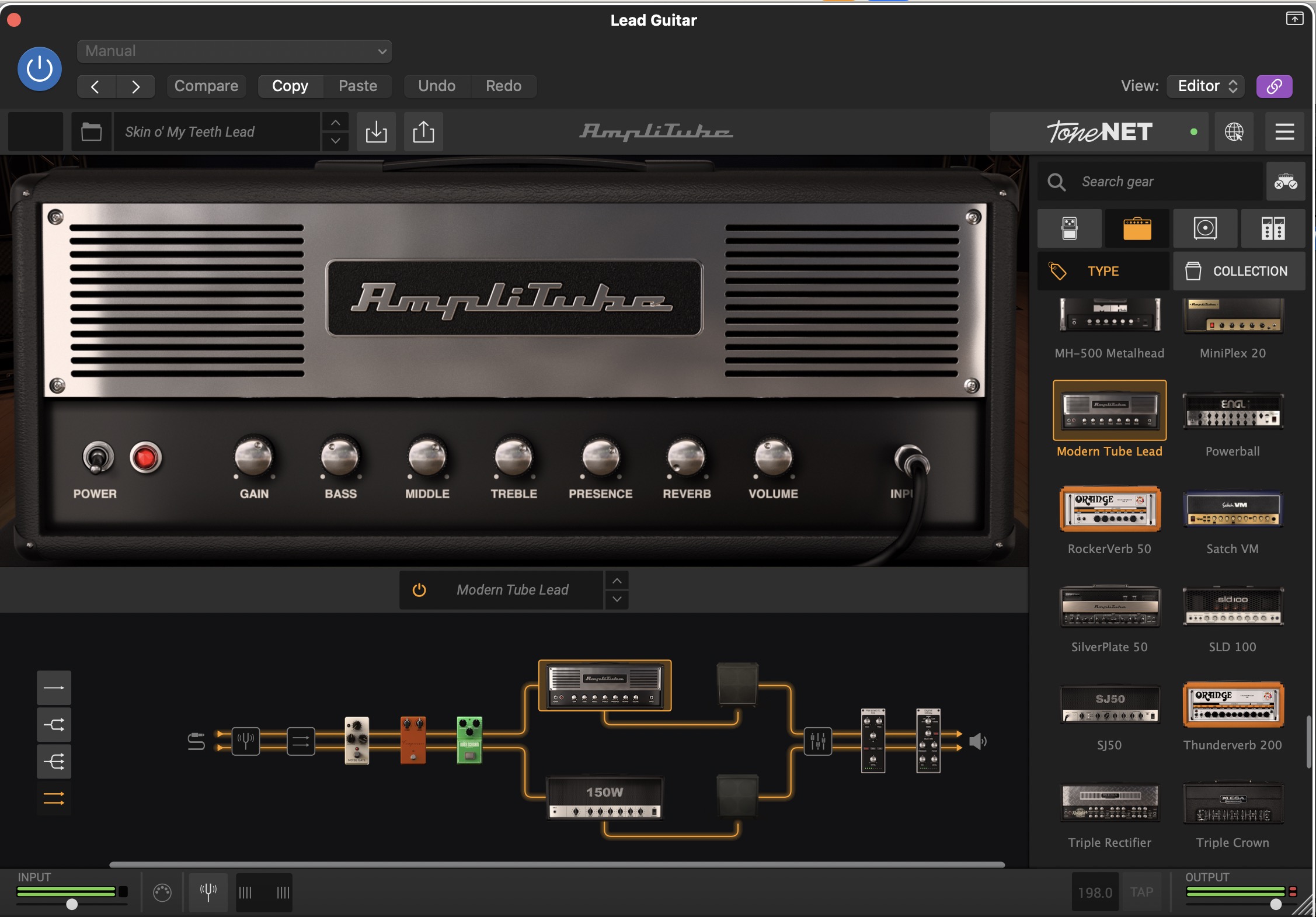Select RockerVerb 50 amp thumbnail
Image resolution: width=1316 pixels, height=917 pixels.
pyautogui.click(x=1109, y=509)
